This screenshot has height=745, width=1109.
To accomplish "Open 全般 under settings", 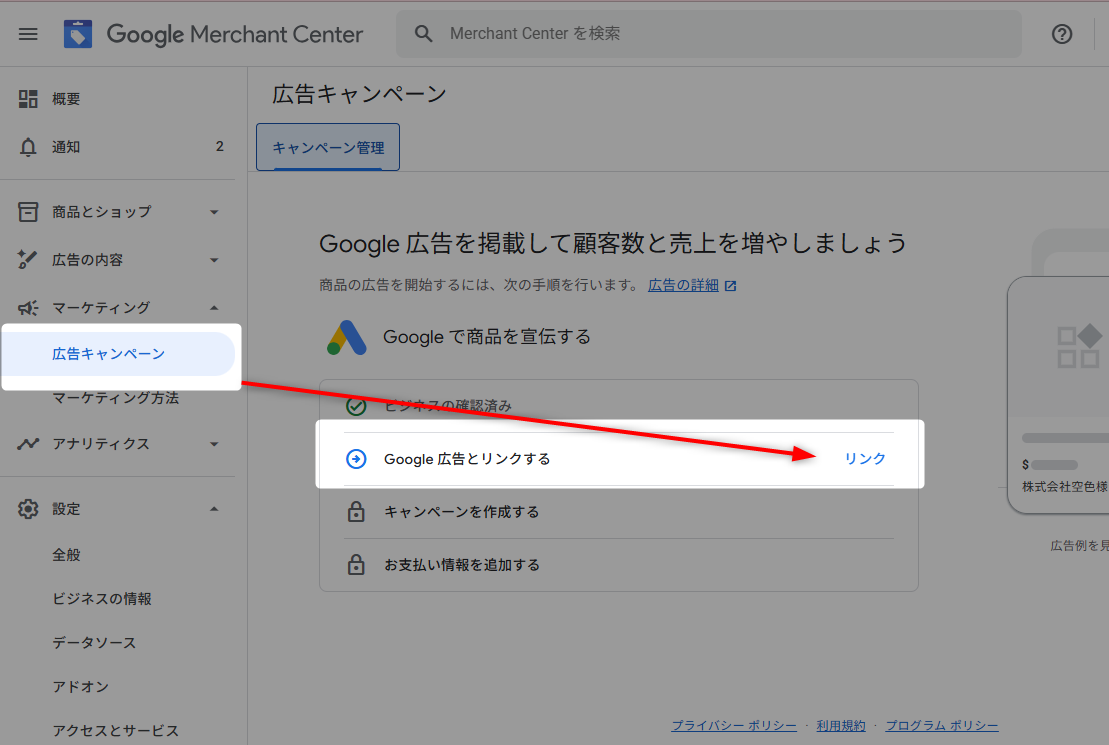I will coord(66,555).
